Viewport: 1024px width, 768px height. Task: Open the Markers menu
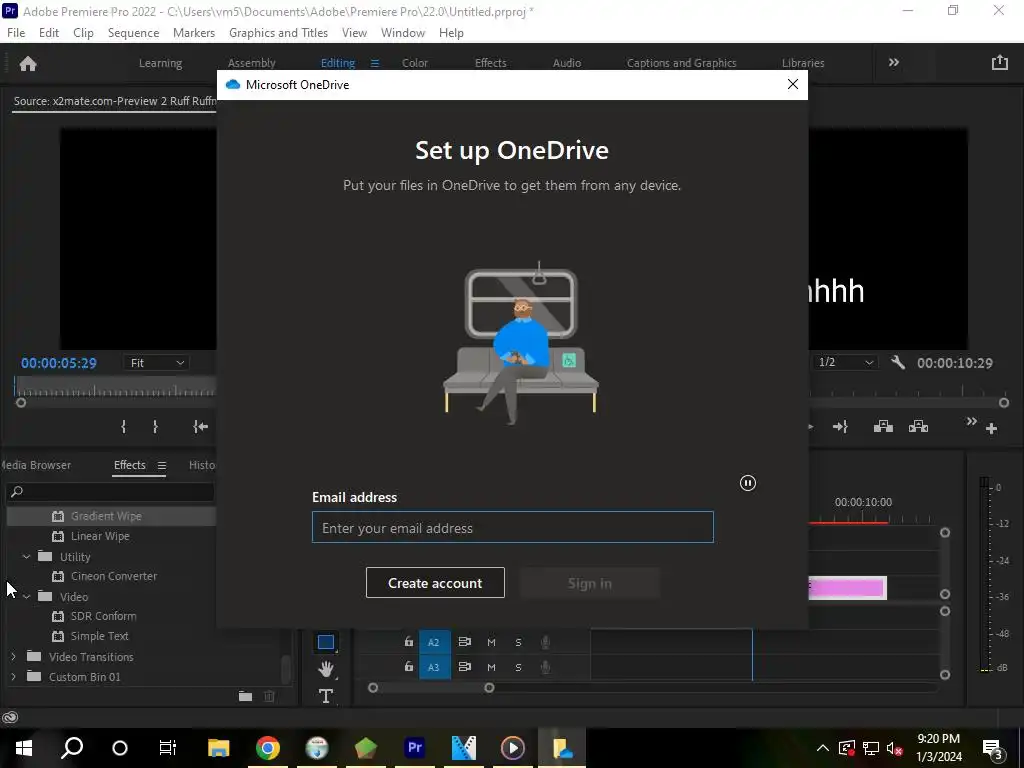193,33
